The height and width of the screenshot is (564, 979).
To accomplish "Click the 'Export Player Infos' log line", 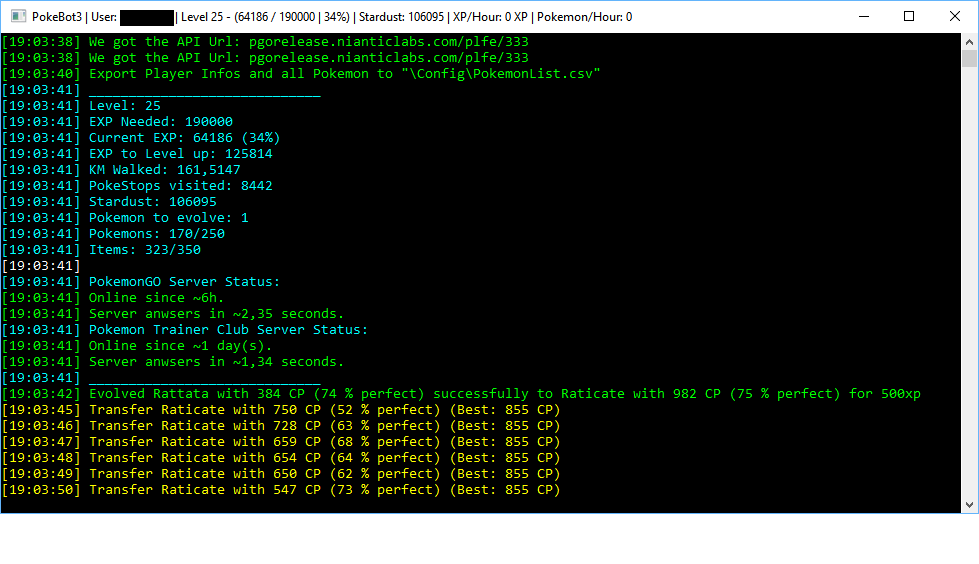I will (x=301, y=74).
